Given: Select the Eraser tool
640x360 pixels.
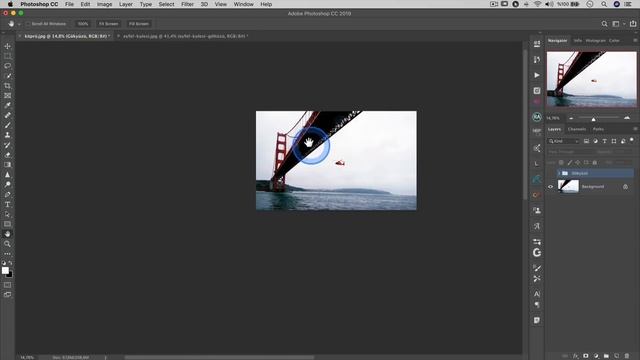Looking at the screenshot, I should tap(7, 155).
